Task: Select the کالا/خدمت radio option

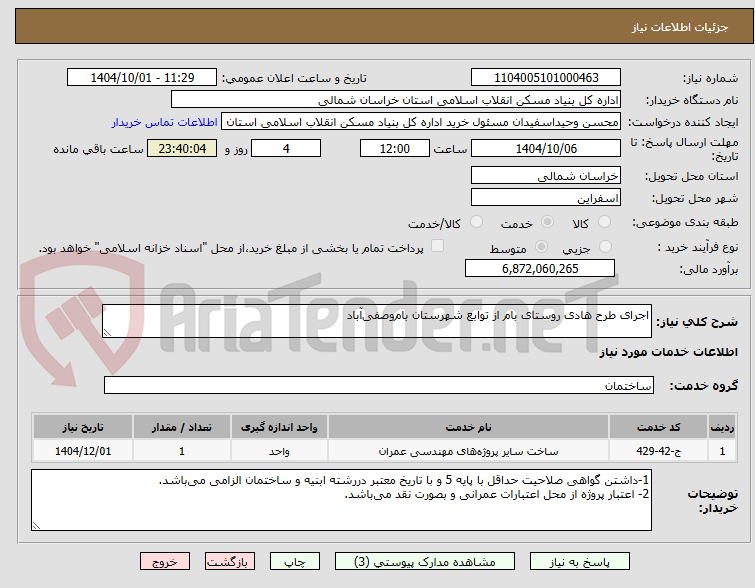Action: [476, 222]
